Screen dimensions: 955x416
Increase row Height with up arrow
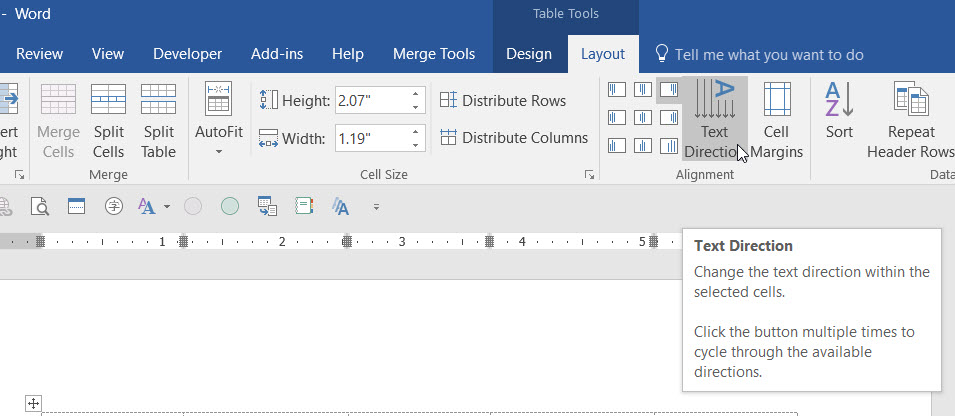pos(415,95)
